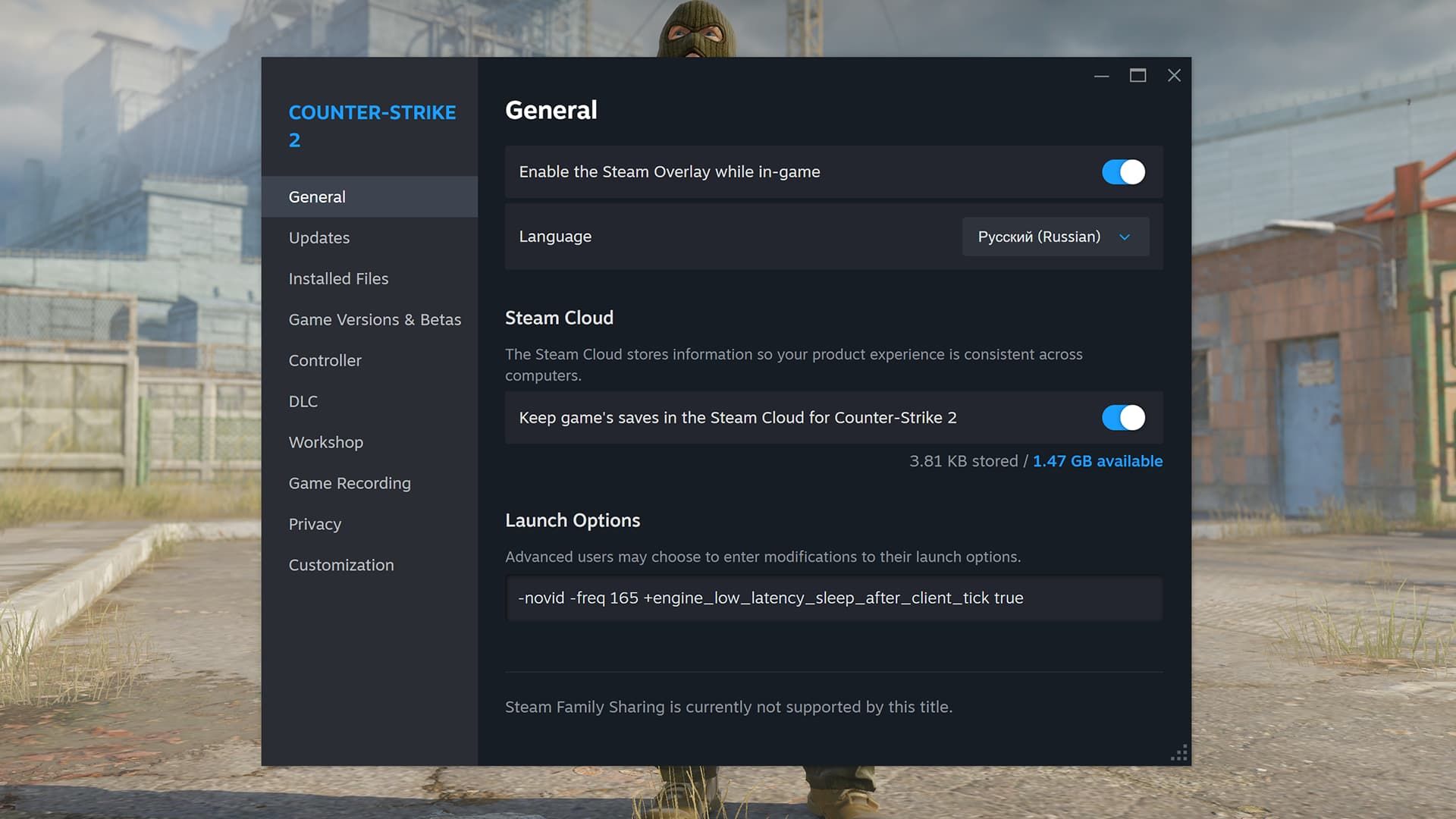The height and width of the screenshot is (819, 1456).
Task: Toggle Steam Overlay while in-game switch
Action: [x=1123, y=172]
